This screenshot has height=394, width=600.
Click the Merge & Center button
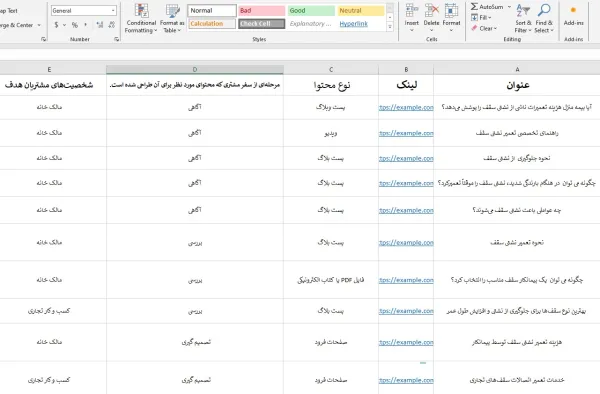(x=16, y=25)
